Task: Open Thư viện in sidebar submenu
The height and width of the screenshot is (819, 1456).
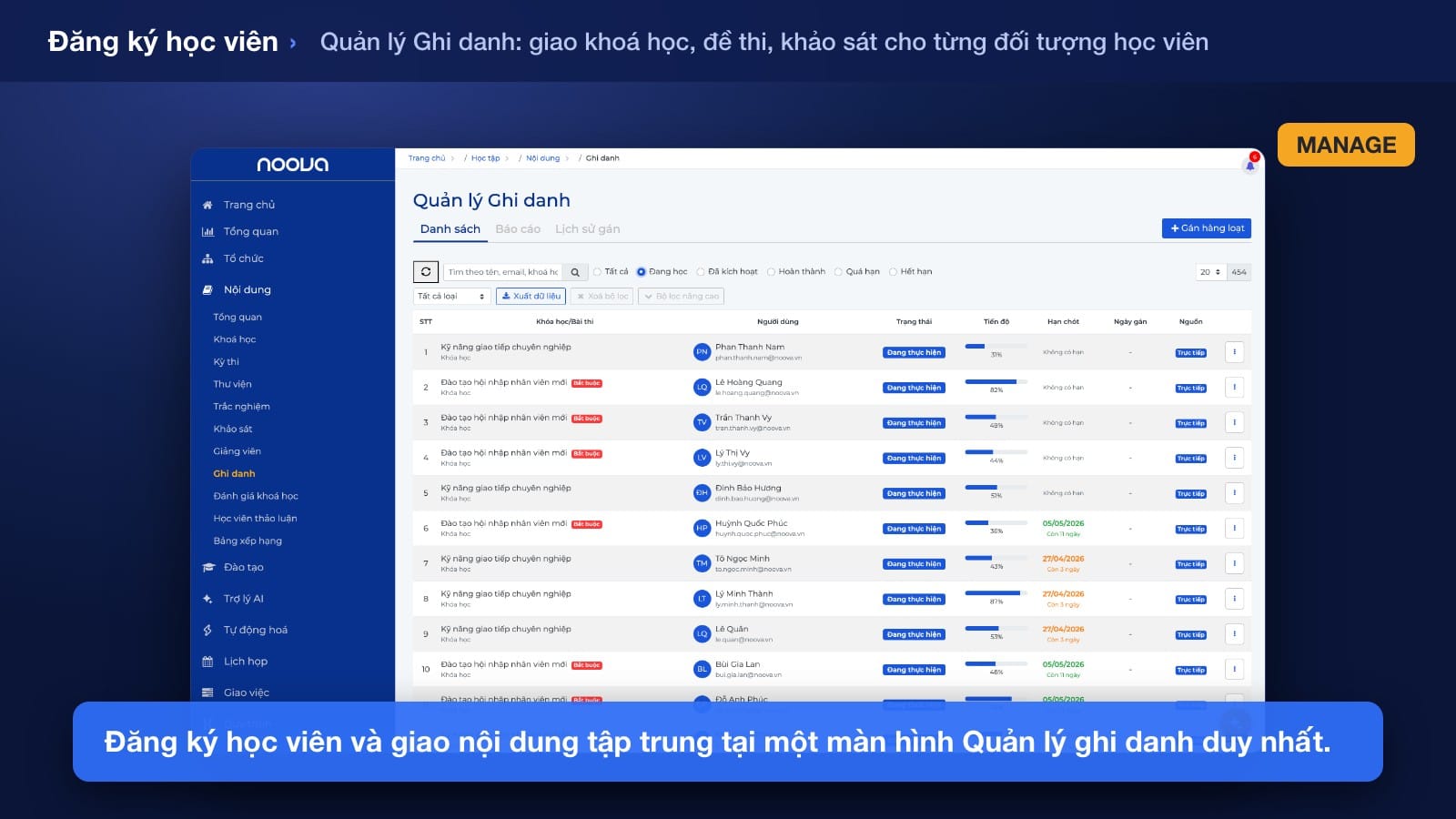Action: [232, 384]
